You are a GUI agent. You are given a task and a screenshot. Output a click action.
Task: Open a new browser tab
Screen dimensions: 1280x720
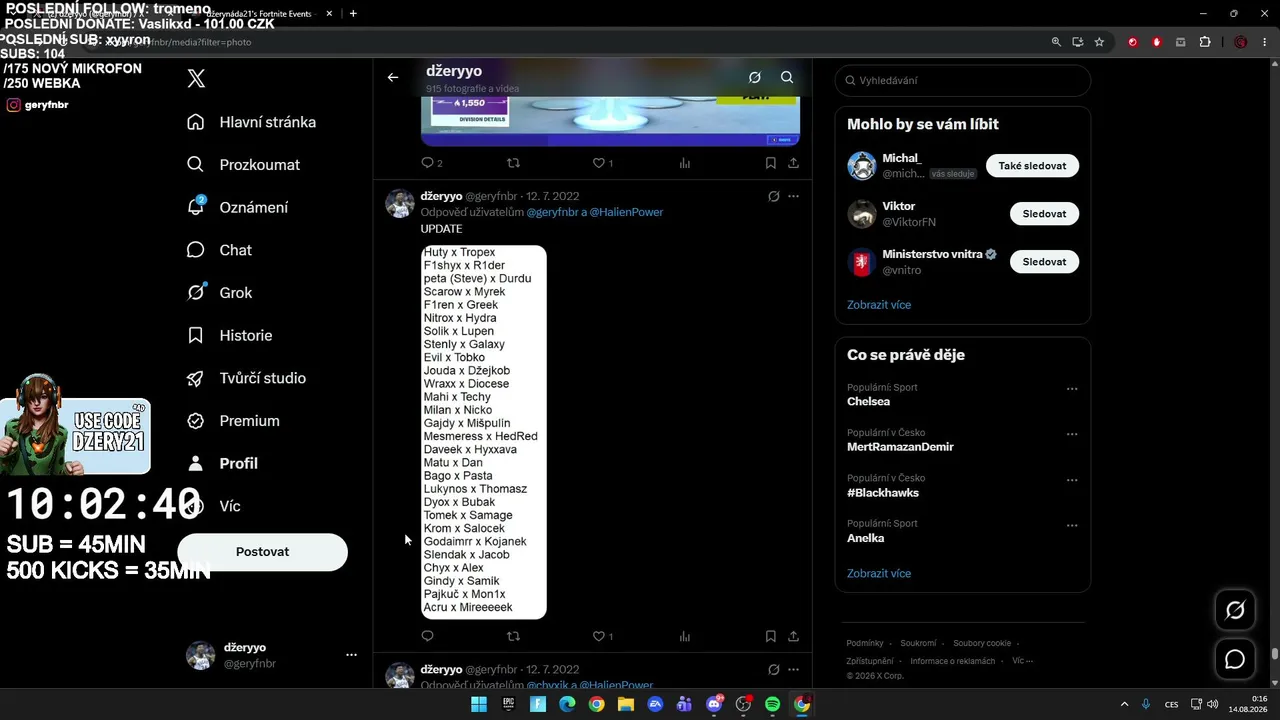point(353,14)
